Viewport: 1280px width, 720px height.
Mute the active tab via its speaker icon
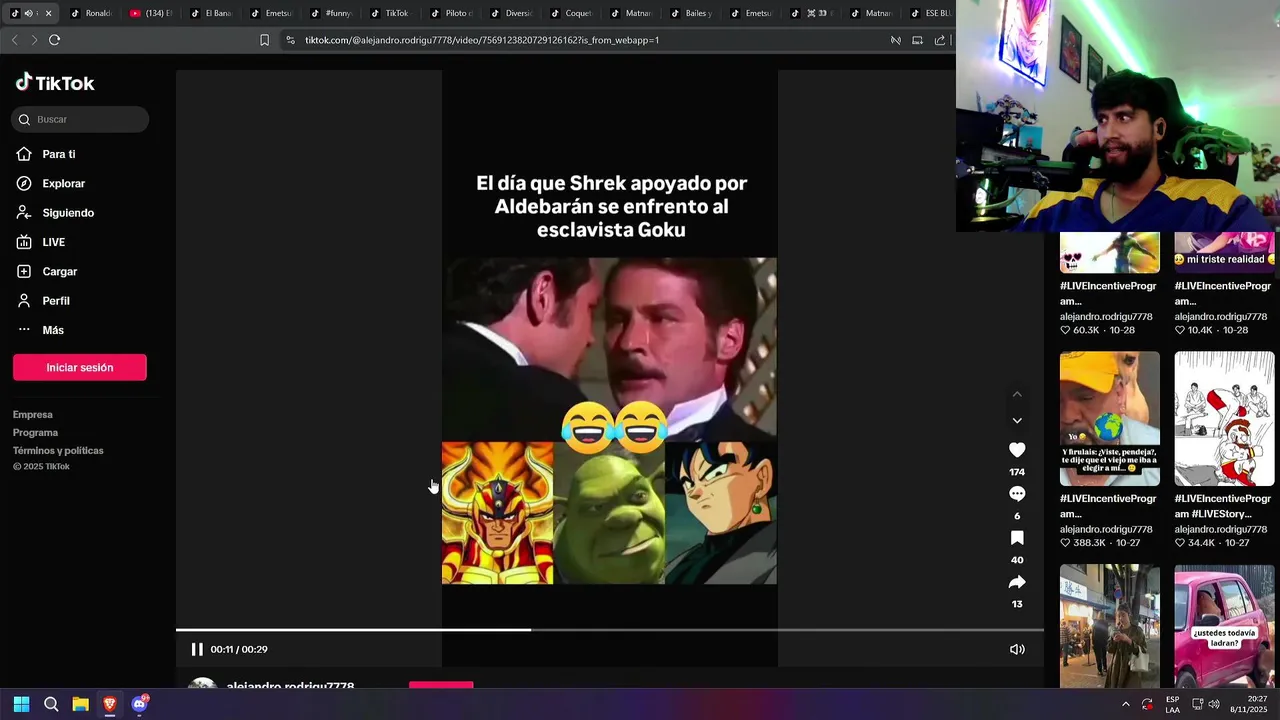28,13
